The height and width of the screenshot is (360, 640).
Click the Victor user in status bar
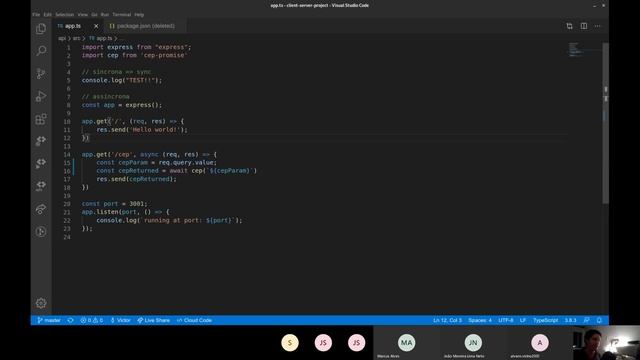(x=120, y=320)
